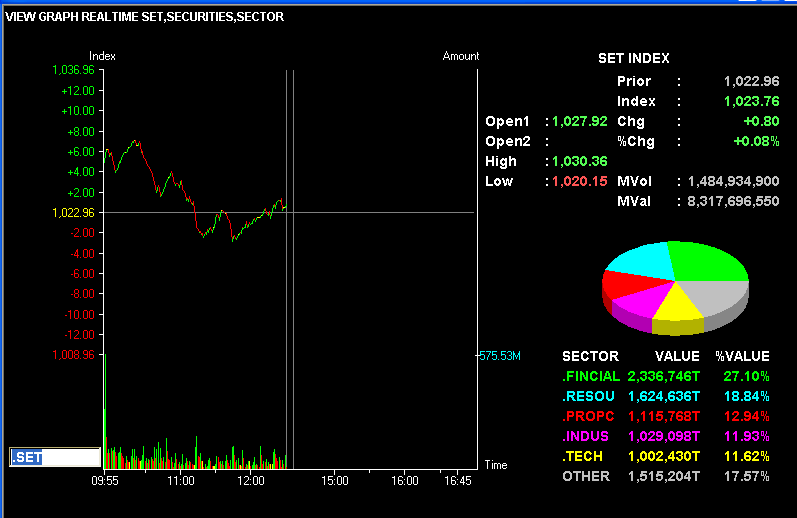Click the 1,002,430T technology value

(663, 456)
